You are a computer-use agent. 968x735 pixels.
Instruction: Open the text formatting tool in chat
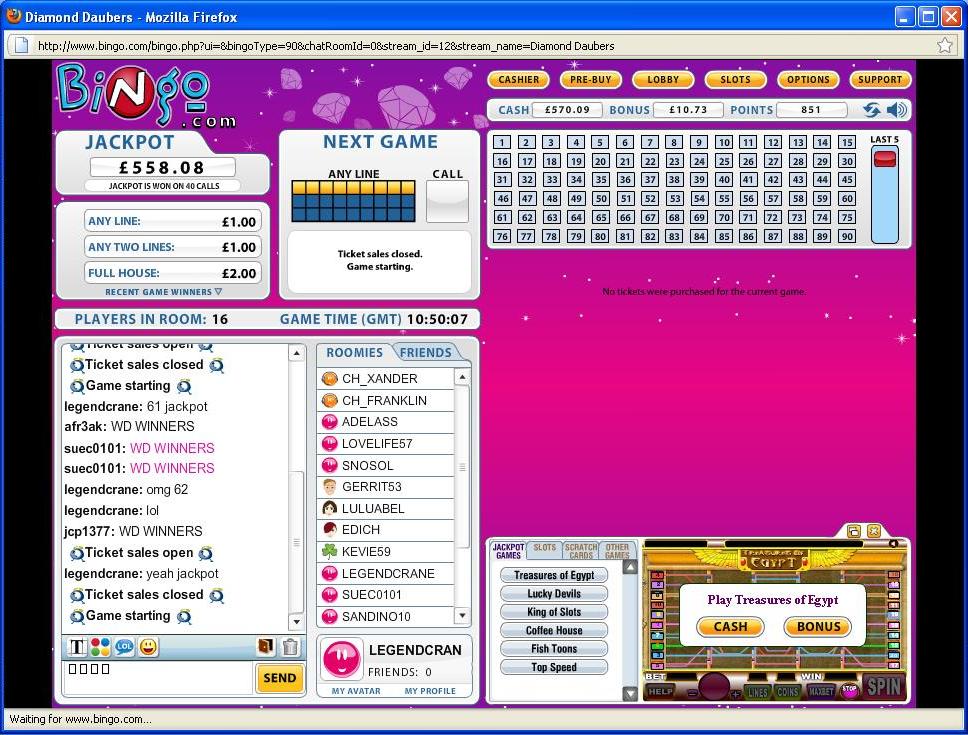click(77, 647)
